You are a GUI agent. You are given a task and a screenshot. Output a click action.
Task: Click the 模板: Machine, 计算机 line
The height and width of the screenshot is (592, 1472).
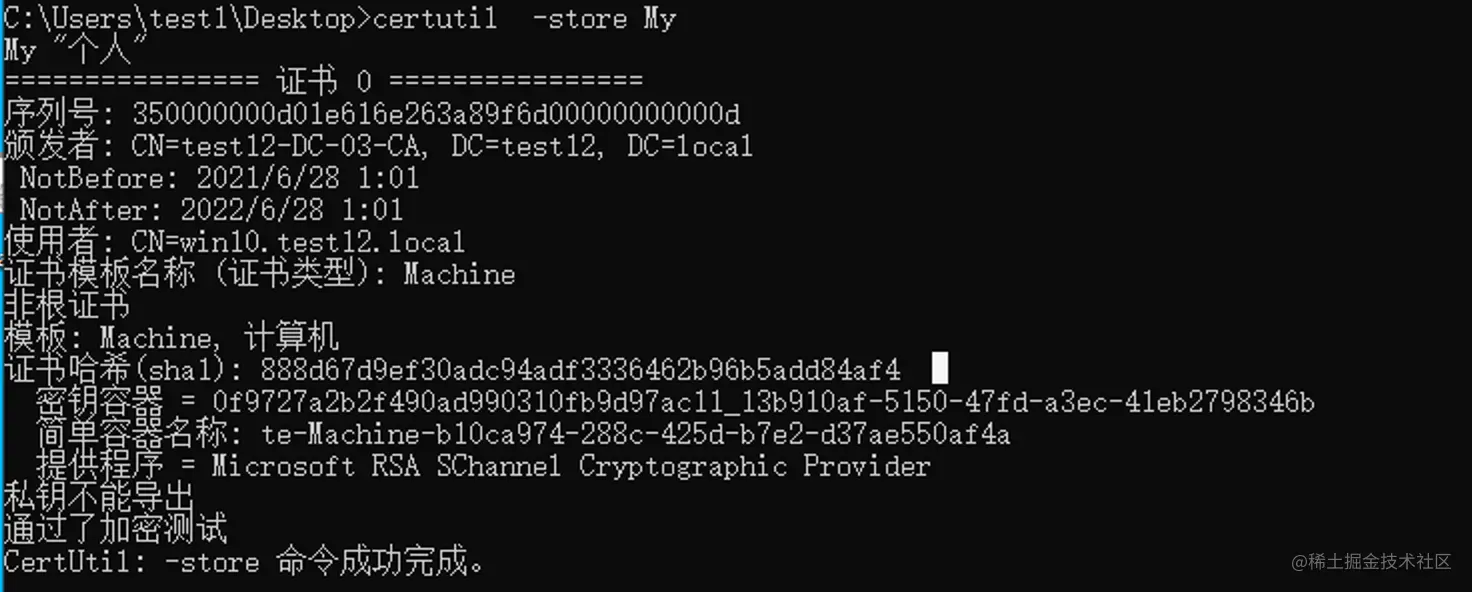pyautogui.click(x=171, y=338)
